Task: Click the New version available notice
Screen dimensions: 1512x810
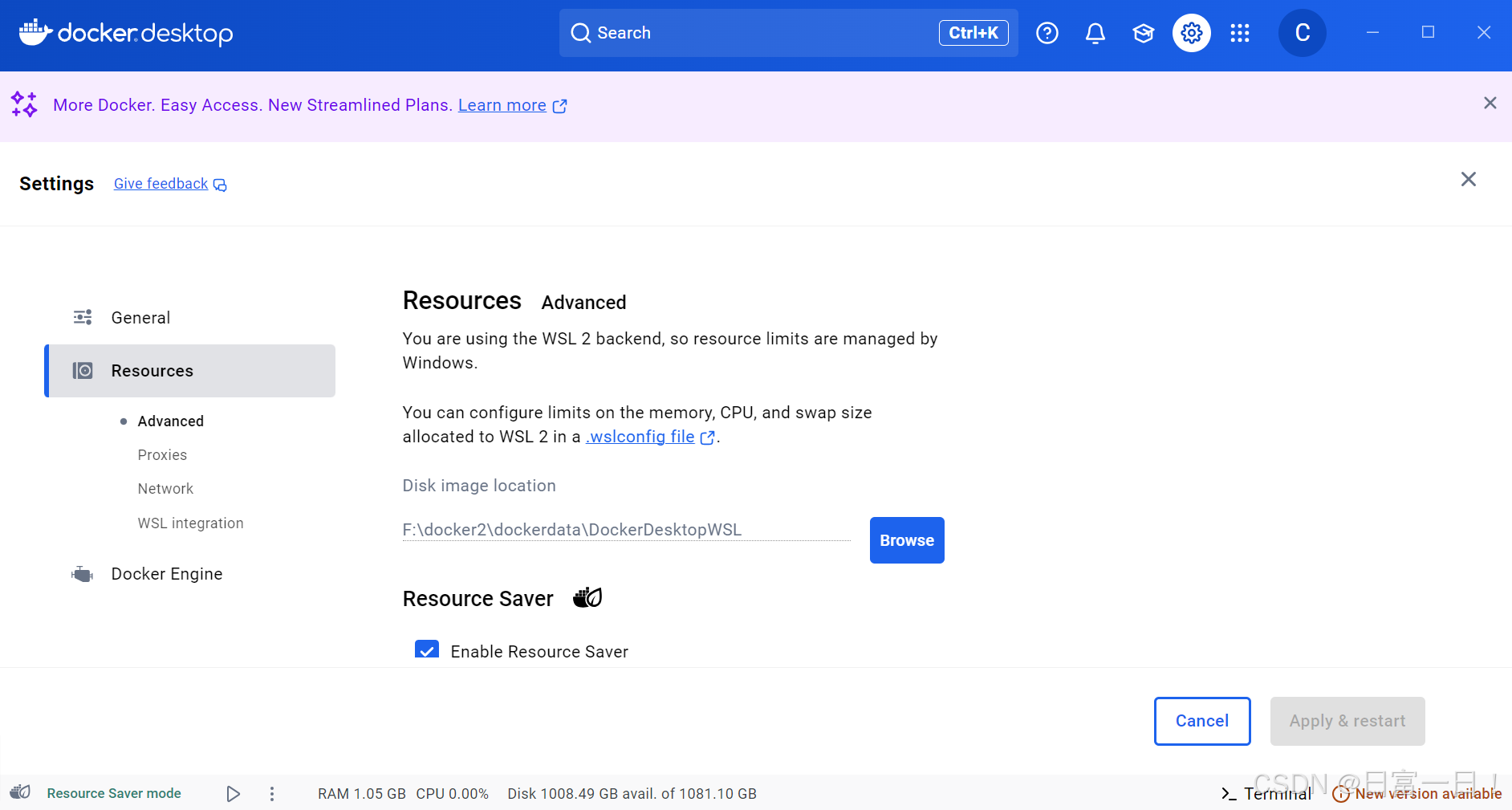Action: click(1428, 794)
